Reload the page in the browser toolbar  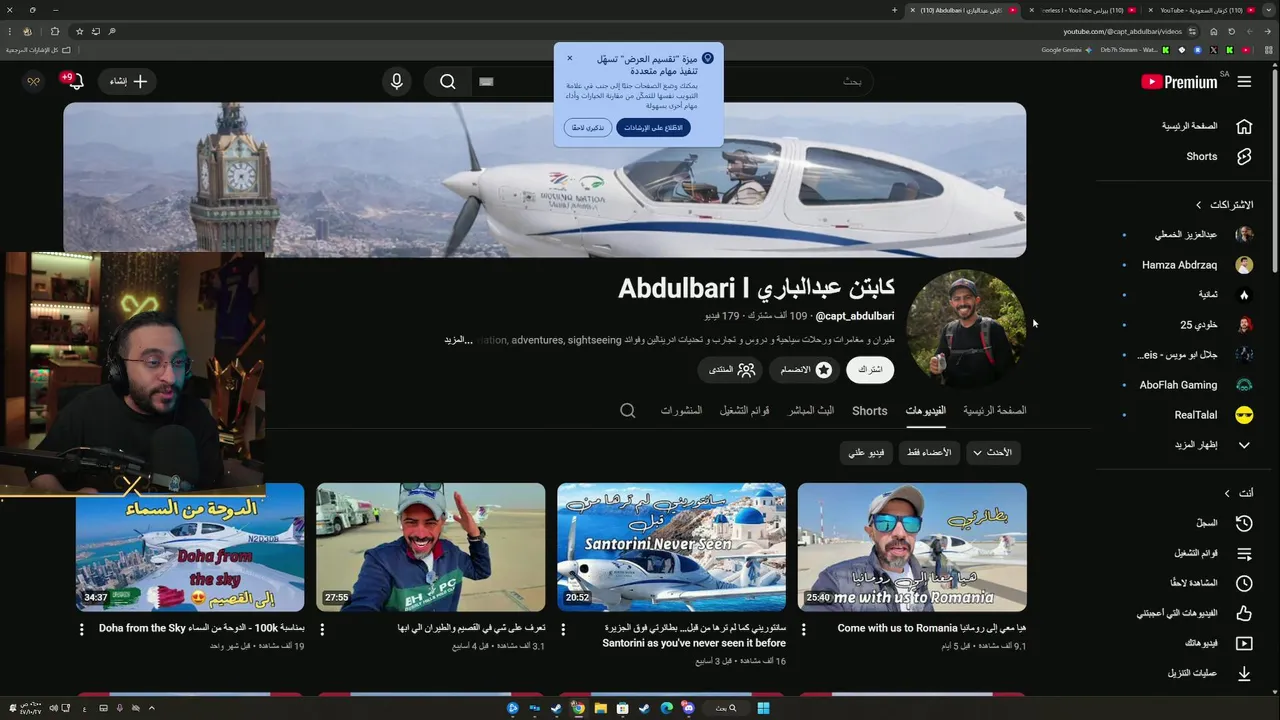pyautogui.click(x=1230, y=31)
